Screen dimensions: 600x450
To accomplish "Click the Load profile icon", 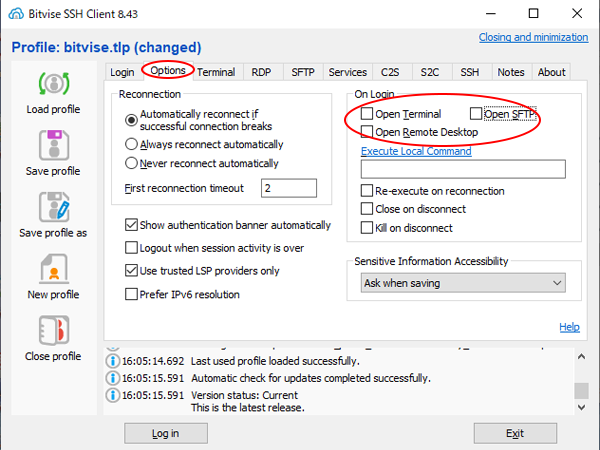I will coord(54,83).
